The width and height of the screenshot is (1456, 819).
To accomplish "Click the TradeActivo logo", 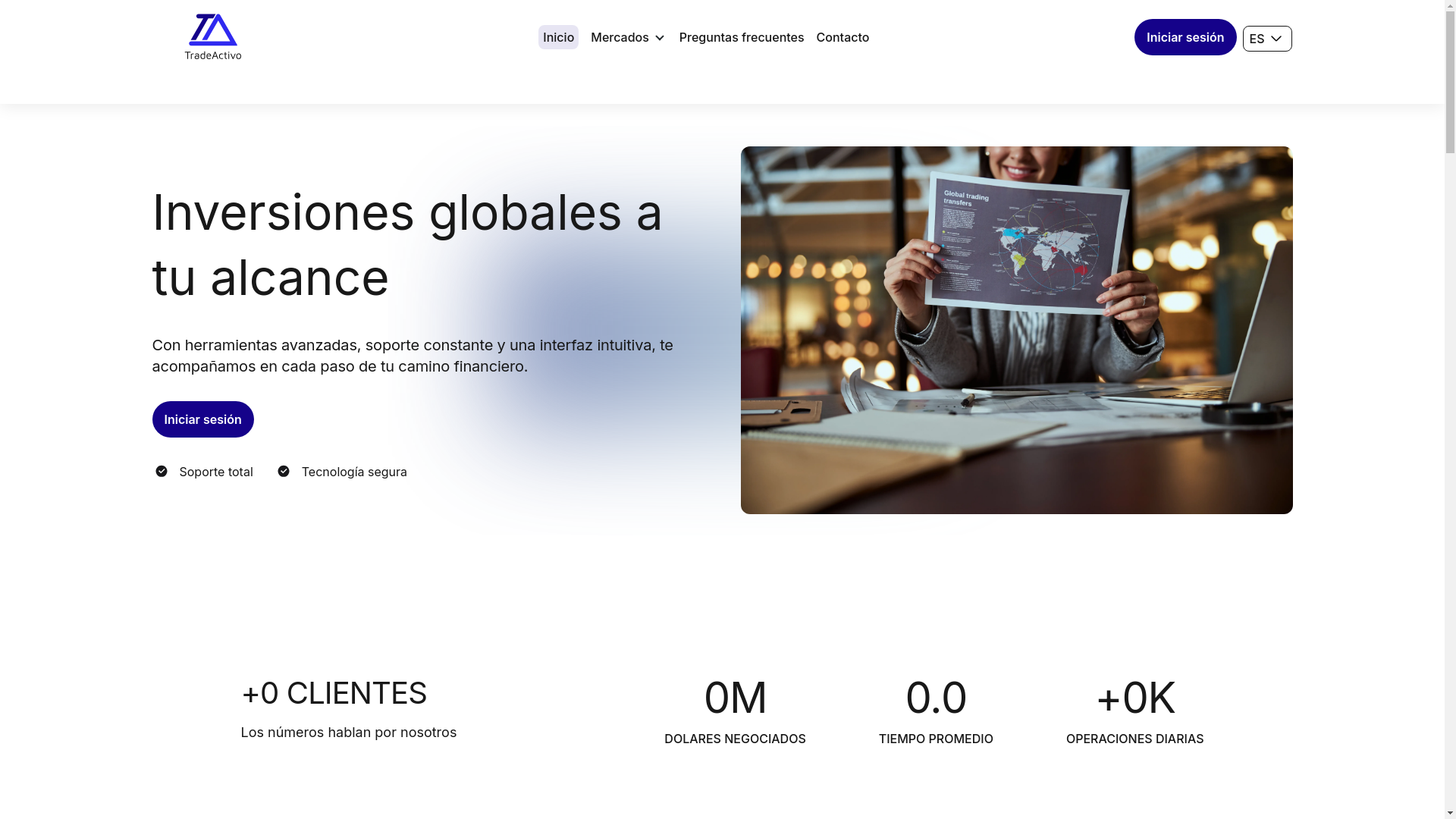I will pyautogui.click(x=213, y=36).
